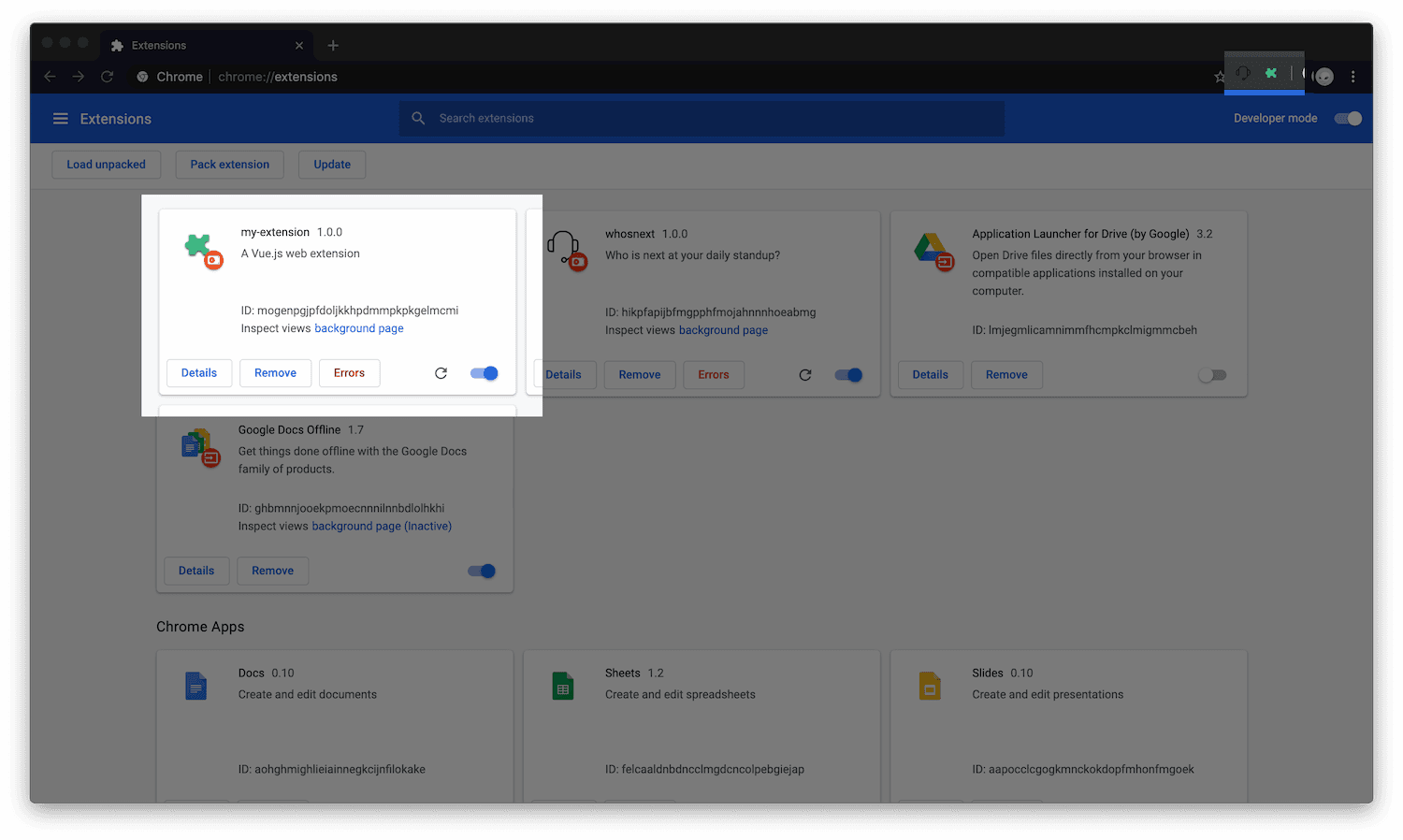Open my-extension background page link
The image size is (1403, 840).
point(359,328)
